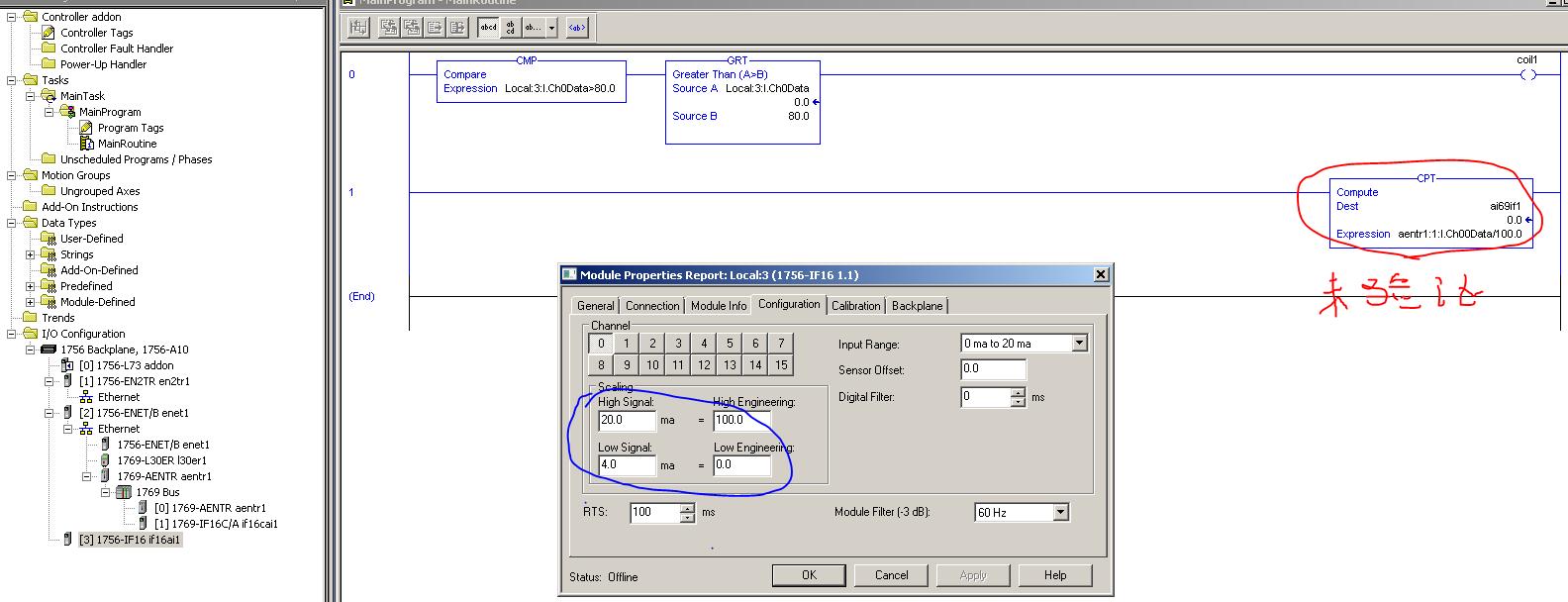Increase the RTS value with up arrow
The image size is (1568, 602).
pos(688,508)
